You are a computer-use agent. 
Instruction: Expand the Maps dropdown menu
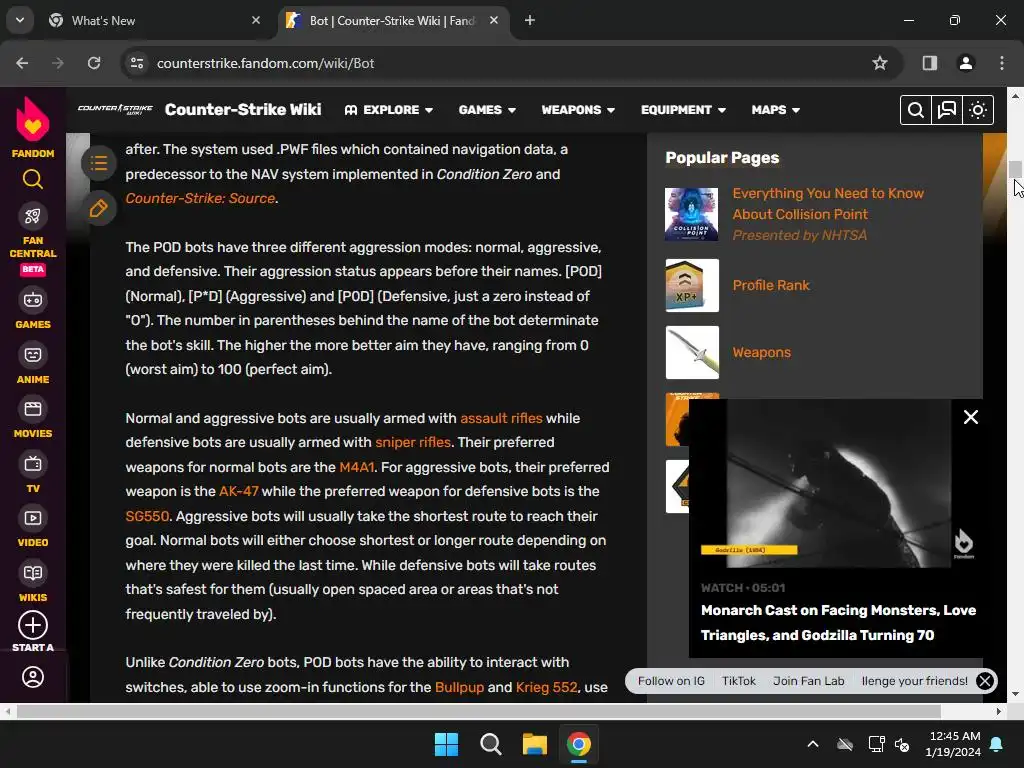776,110
